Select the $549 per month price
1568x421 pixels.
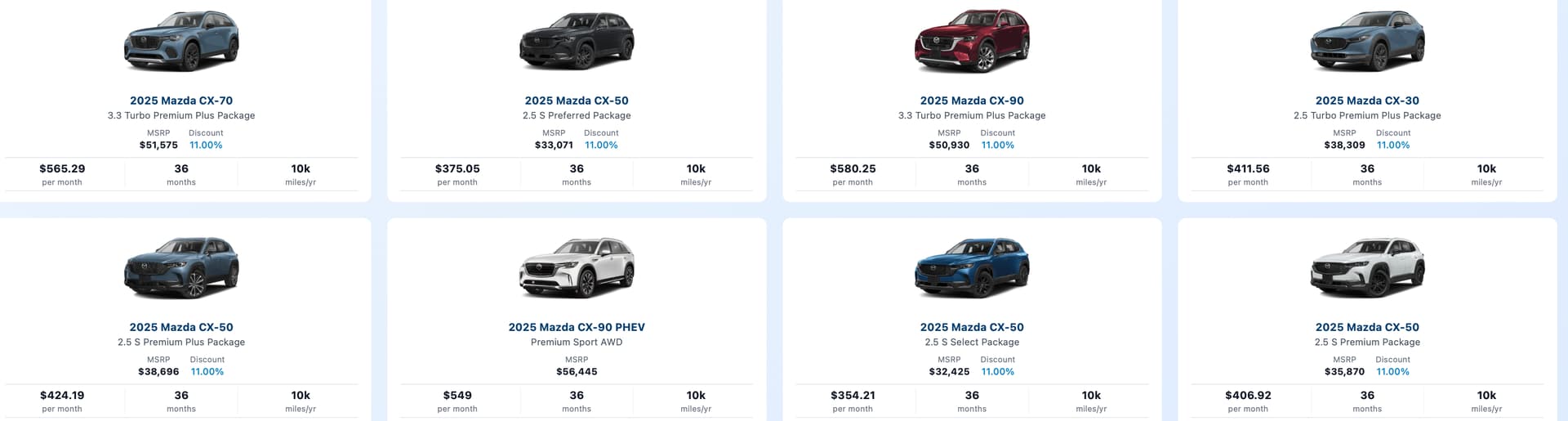click(457, 396)
